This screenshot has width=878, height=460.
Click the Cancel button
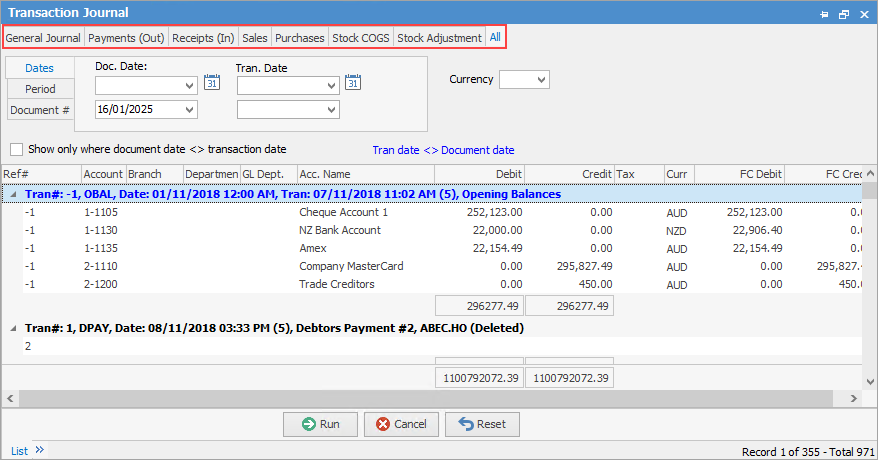[x=401, y=424]
